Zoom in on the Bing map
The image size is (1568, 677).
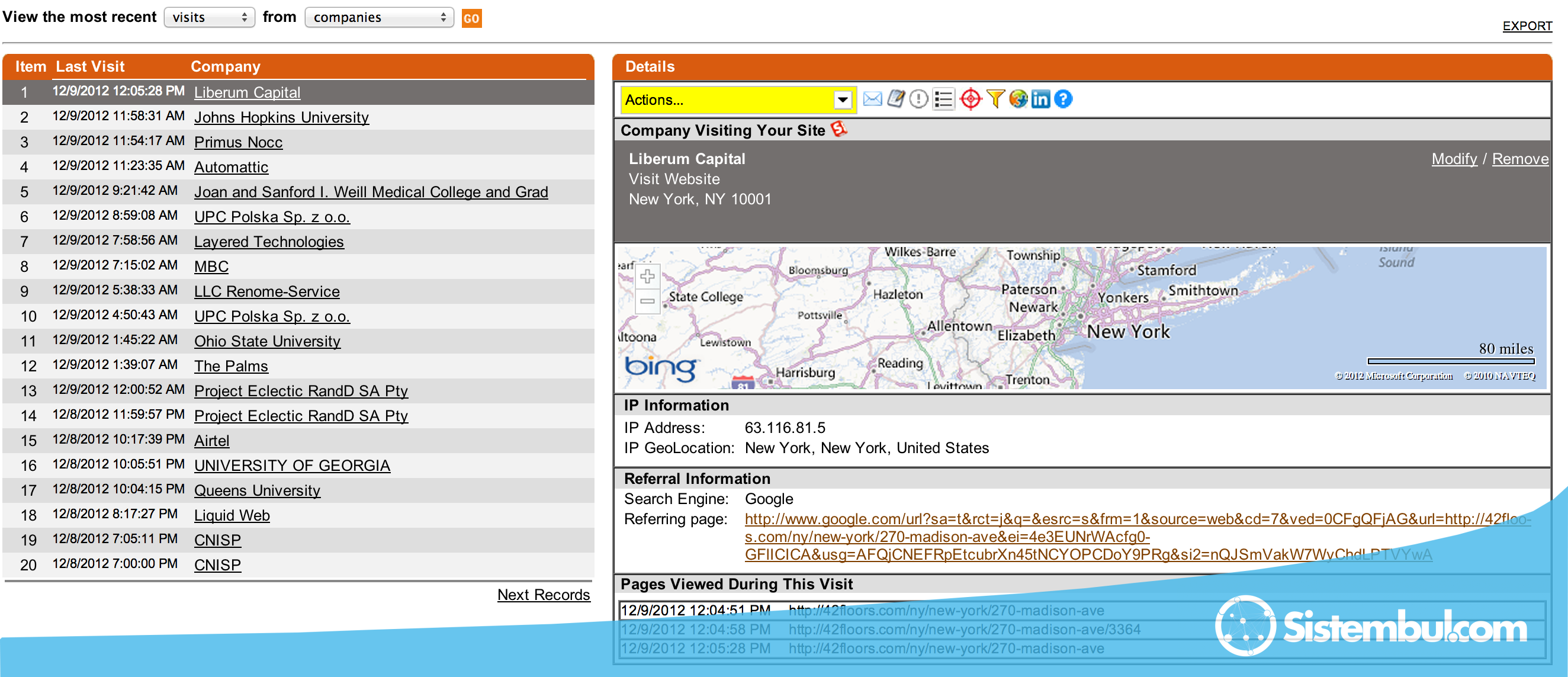click(647, 277)
